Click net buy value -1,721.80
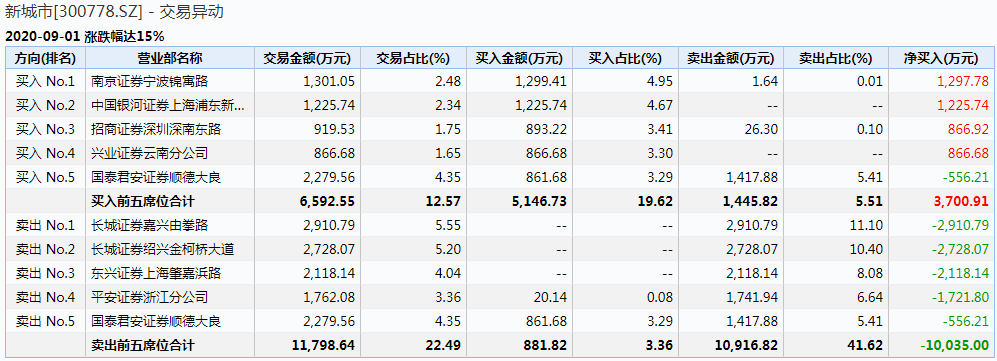 pyautogui.click(x=961, y=297)
